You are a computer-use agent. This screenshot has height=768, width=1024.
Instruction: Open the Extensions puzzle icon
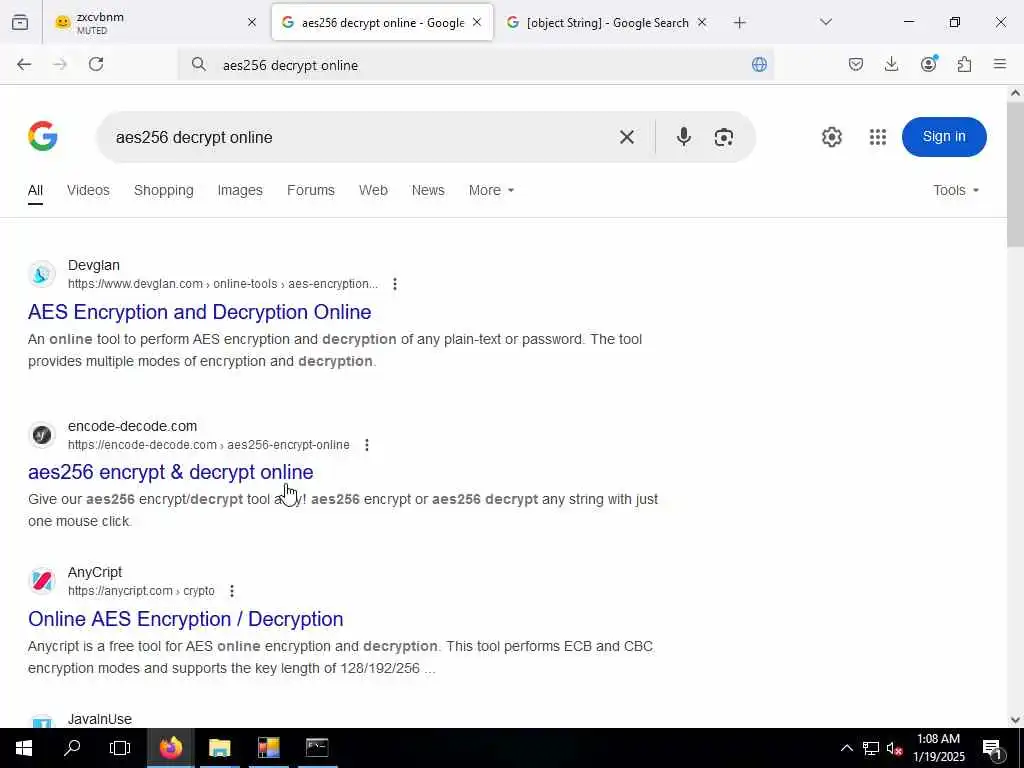click(x=964, y=64)
